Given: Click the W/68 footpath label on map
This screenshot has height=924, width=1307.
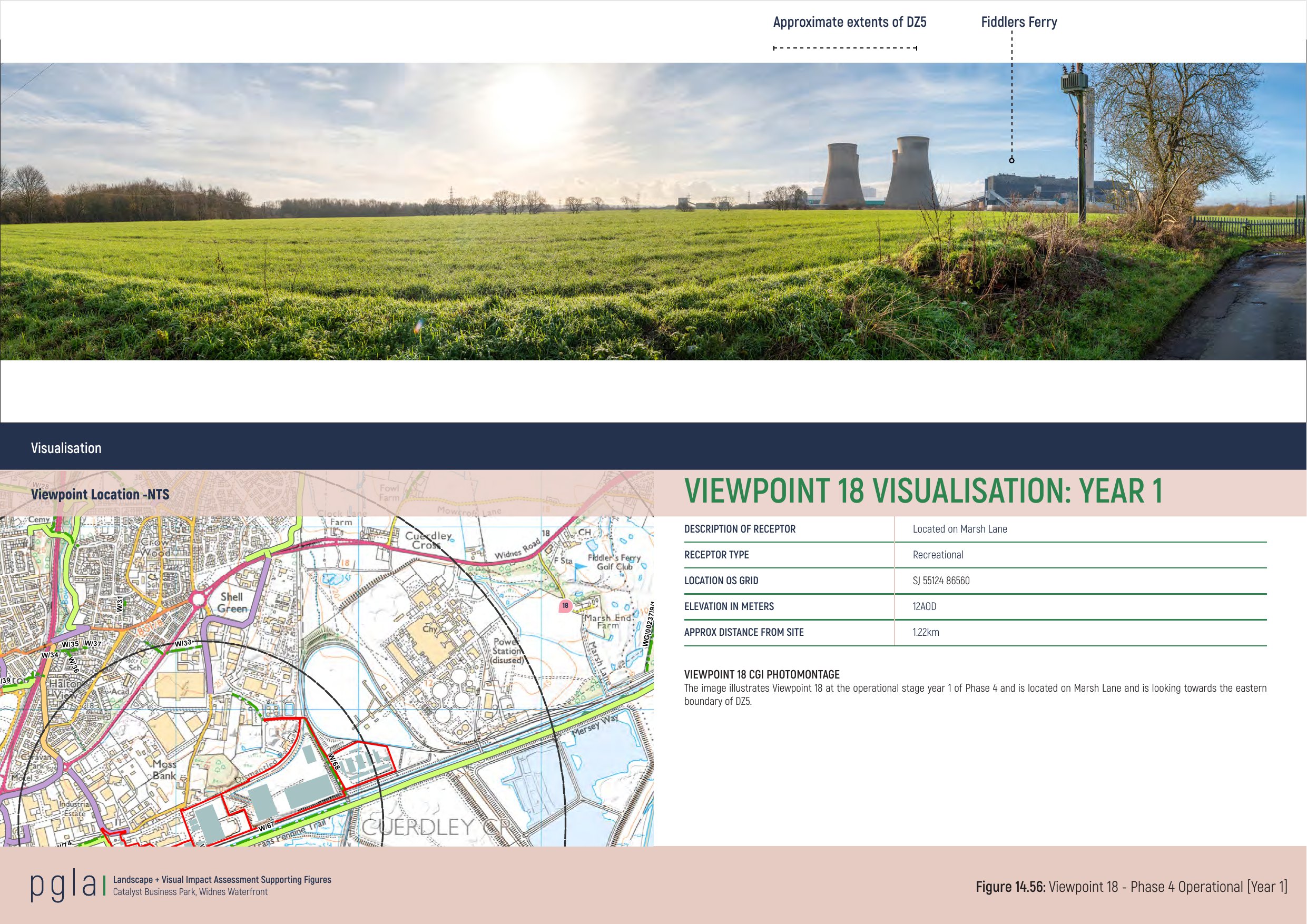Looking at the screenshot, I should click(334, 762).
